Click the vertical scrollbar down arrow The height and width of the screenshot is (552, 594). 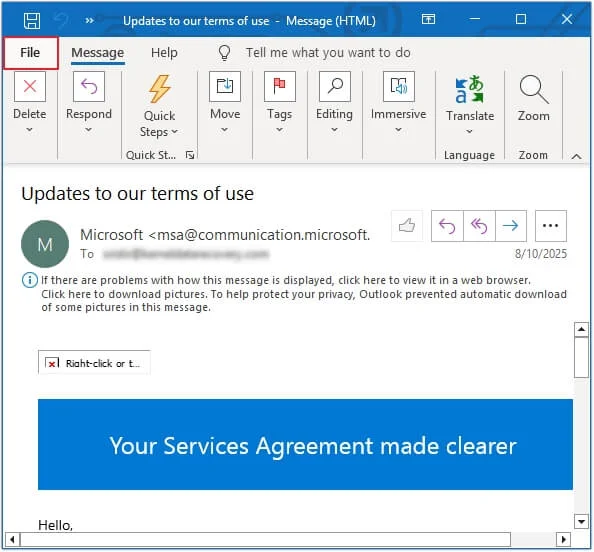[x=581, y=521]
